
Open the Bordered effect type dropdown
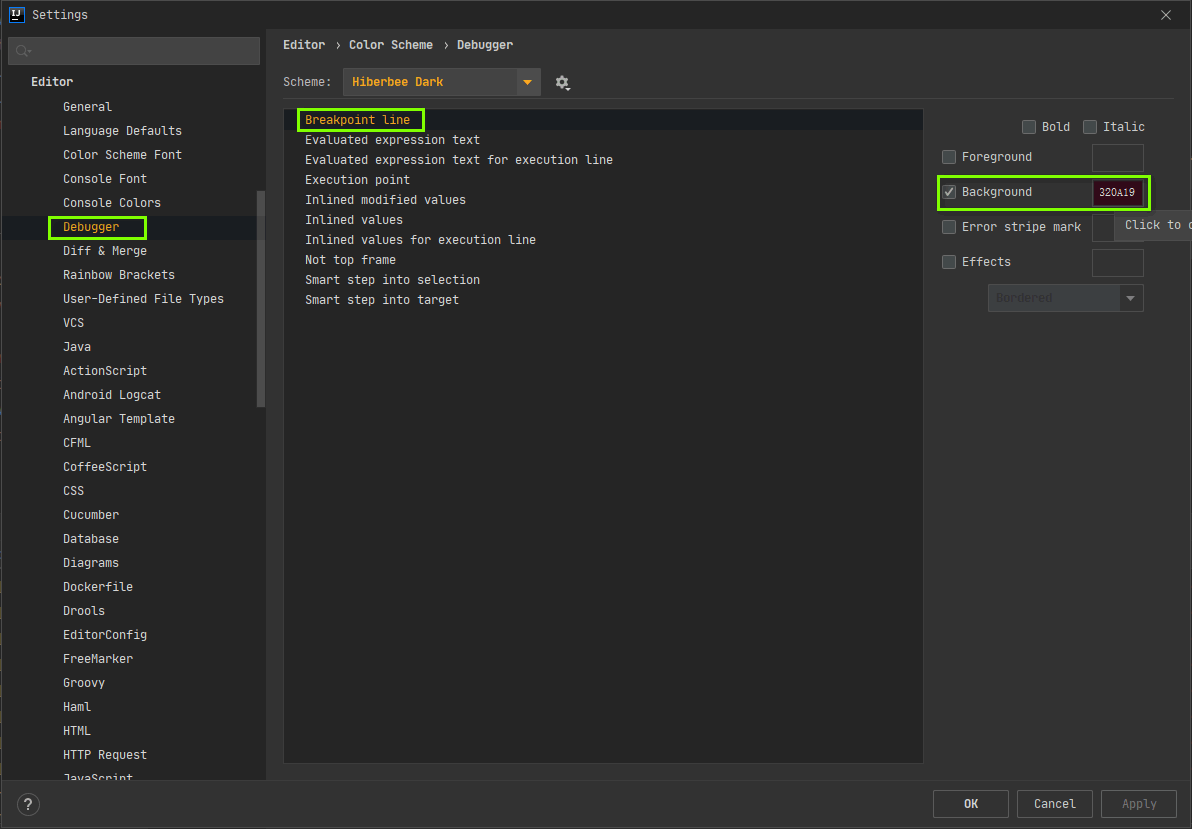pos(1065,298)
